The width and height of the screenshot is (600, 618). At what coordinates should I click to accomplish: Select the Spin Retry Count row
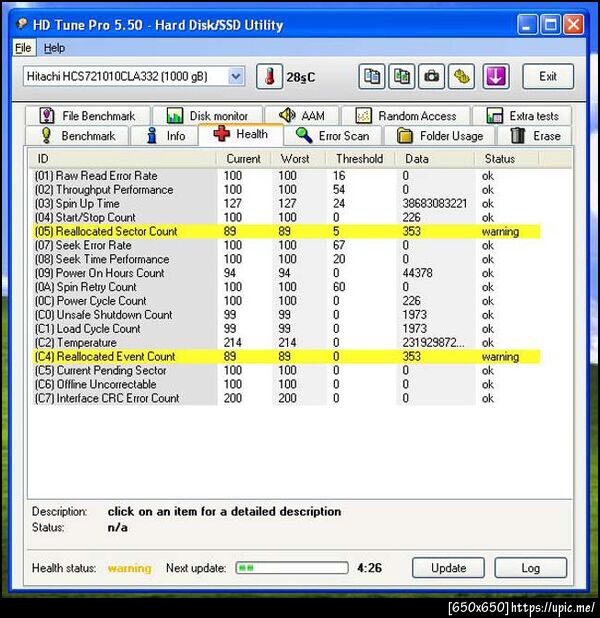click(287, 287)
